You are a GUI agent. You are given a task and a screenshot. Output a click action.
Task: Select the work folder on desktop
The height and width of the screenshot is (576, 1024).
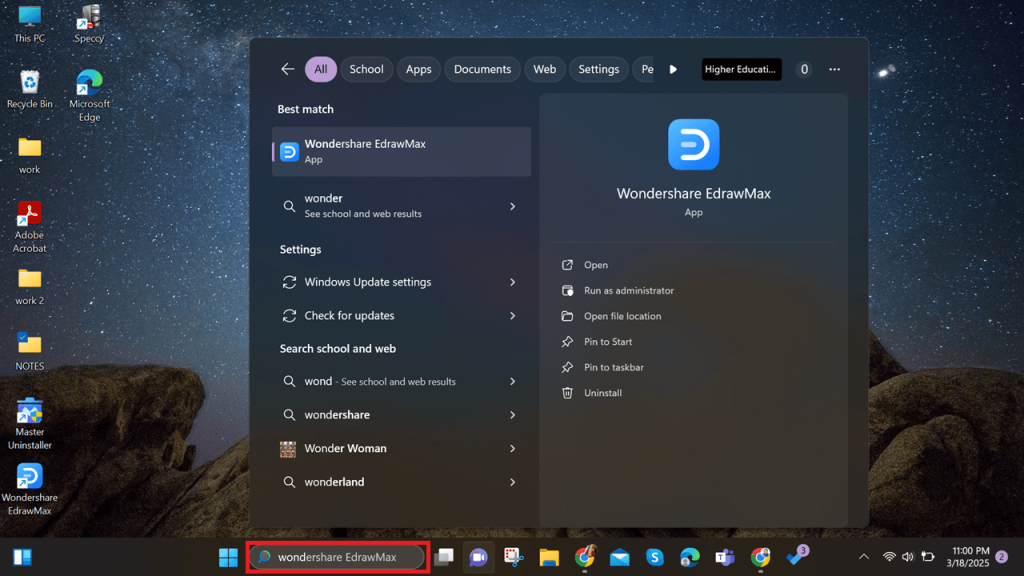tap(29, 155)
